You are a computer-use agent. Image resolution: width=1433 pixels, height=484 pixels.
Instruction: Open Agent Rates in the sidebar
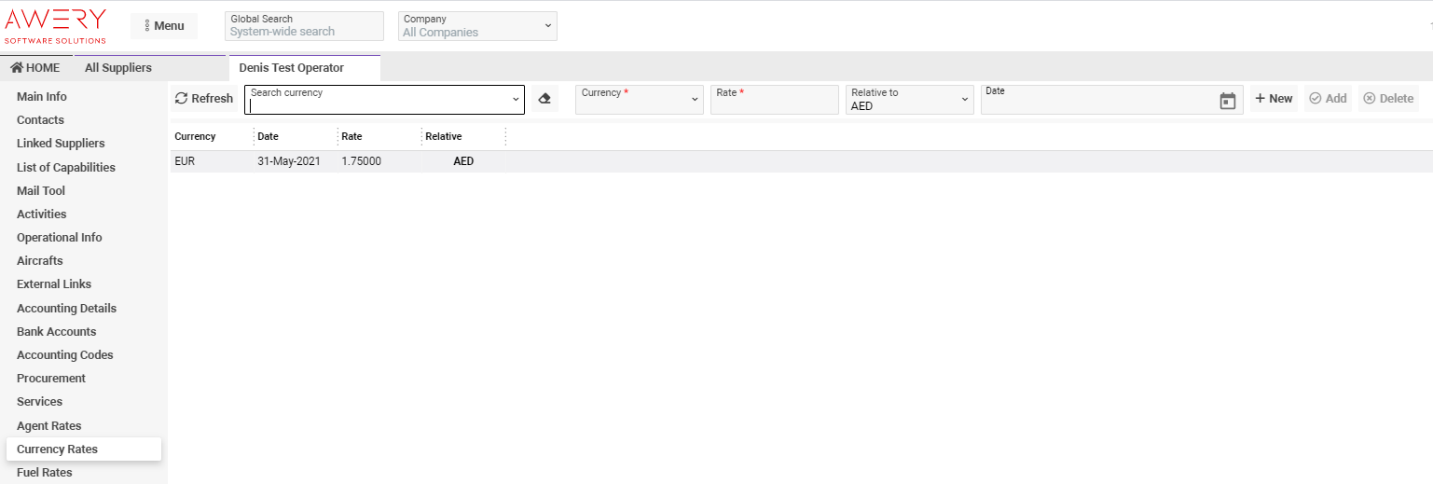[49, 426]
